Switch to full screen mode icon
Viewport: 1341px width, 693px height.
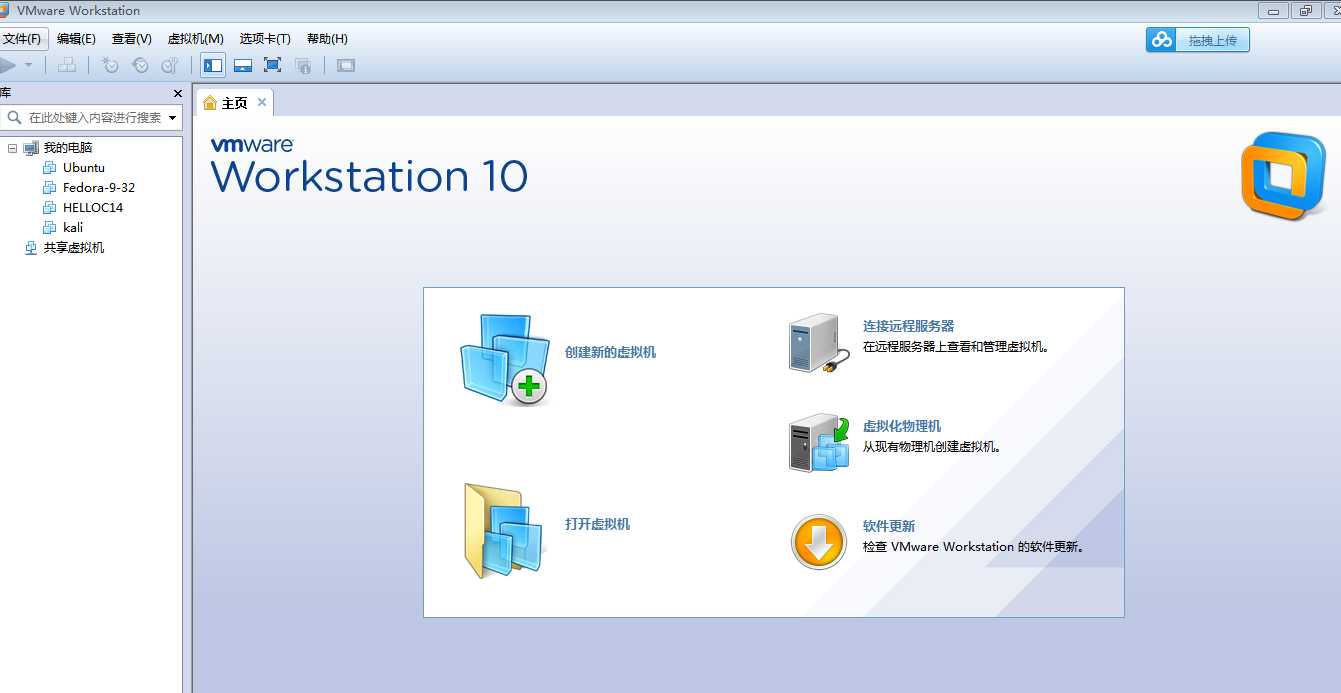point(272,65)
